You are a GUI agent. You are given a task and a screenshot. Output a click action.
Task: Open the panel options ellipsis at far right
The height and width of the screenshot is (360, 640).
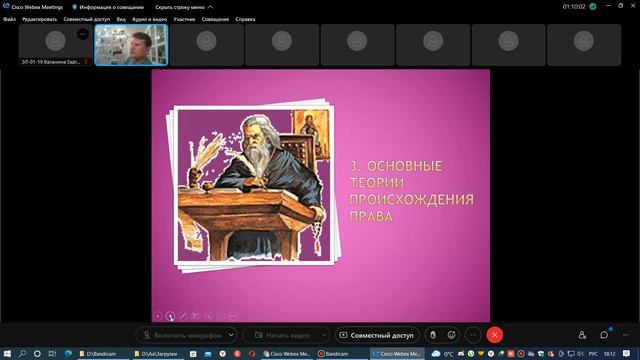coord(626,335)
